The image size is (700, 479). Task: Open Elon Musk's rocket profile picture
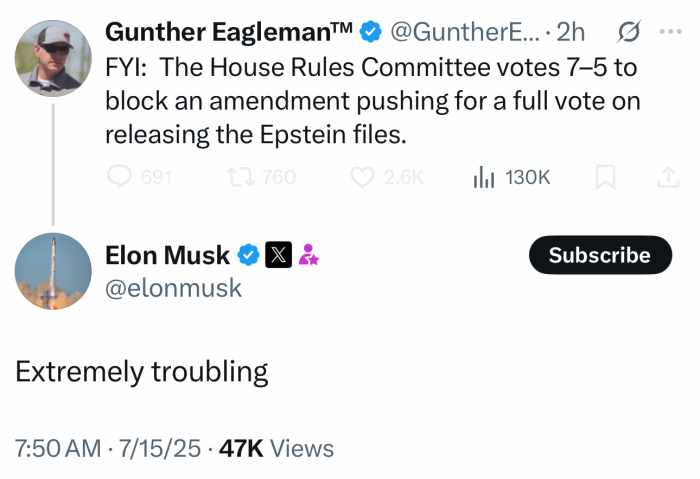53,271
